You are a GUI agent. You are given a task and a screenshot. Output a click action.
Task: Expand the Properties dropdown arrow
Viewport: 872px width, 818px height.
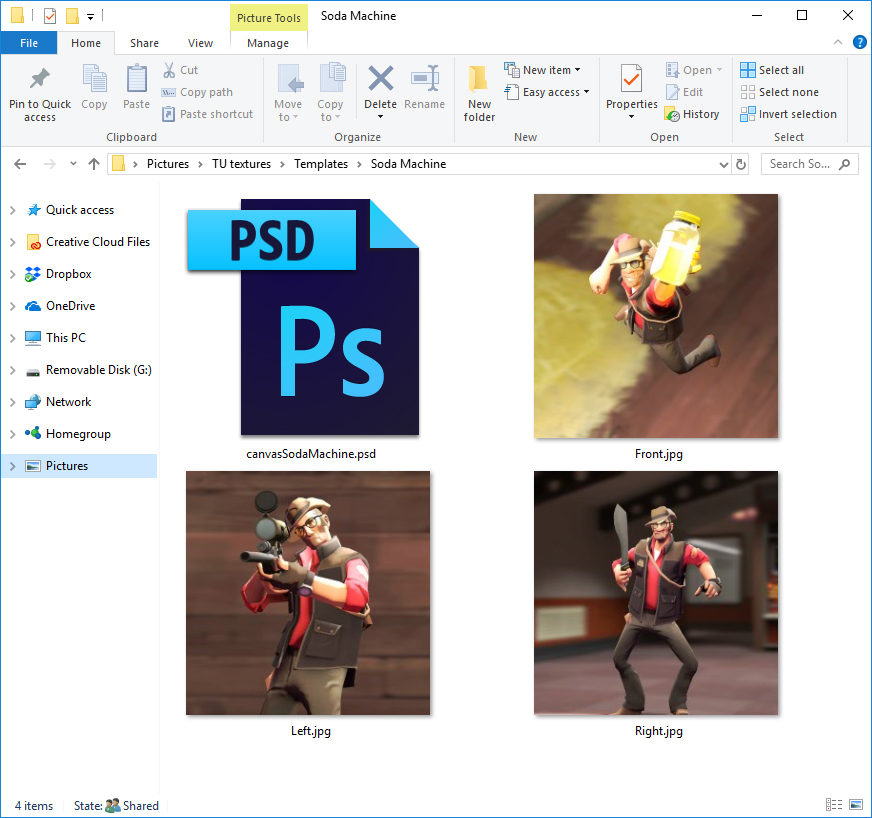[631, 117]
